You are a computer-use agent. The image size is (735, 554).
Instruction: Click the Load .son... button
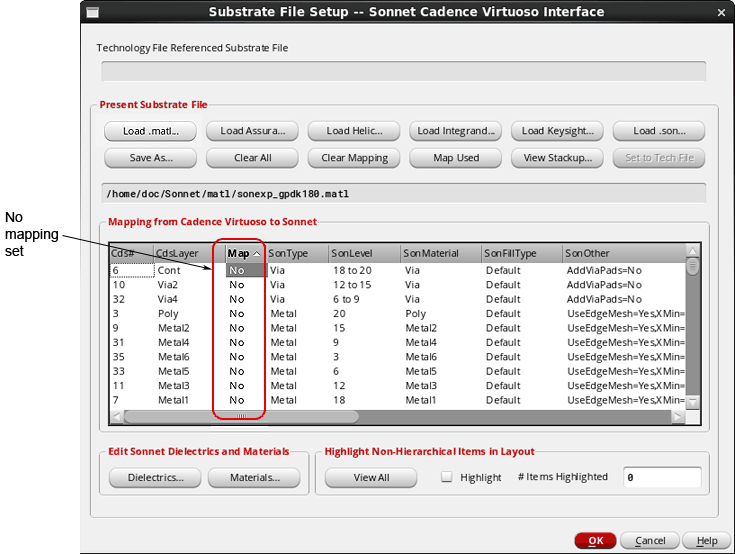pyautogui.click(x=659, y=131)
